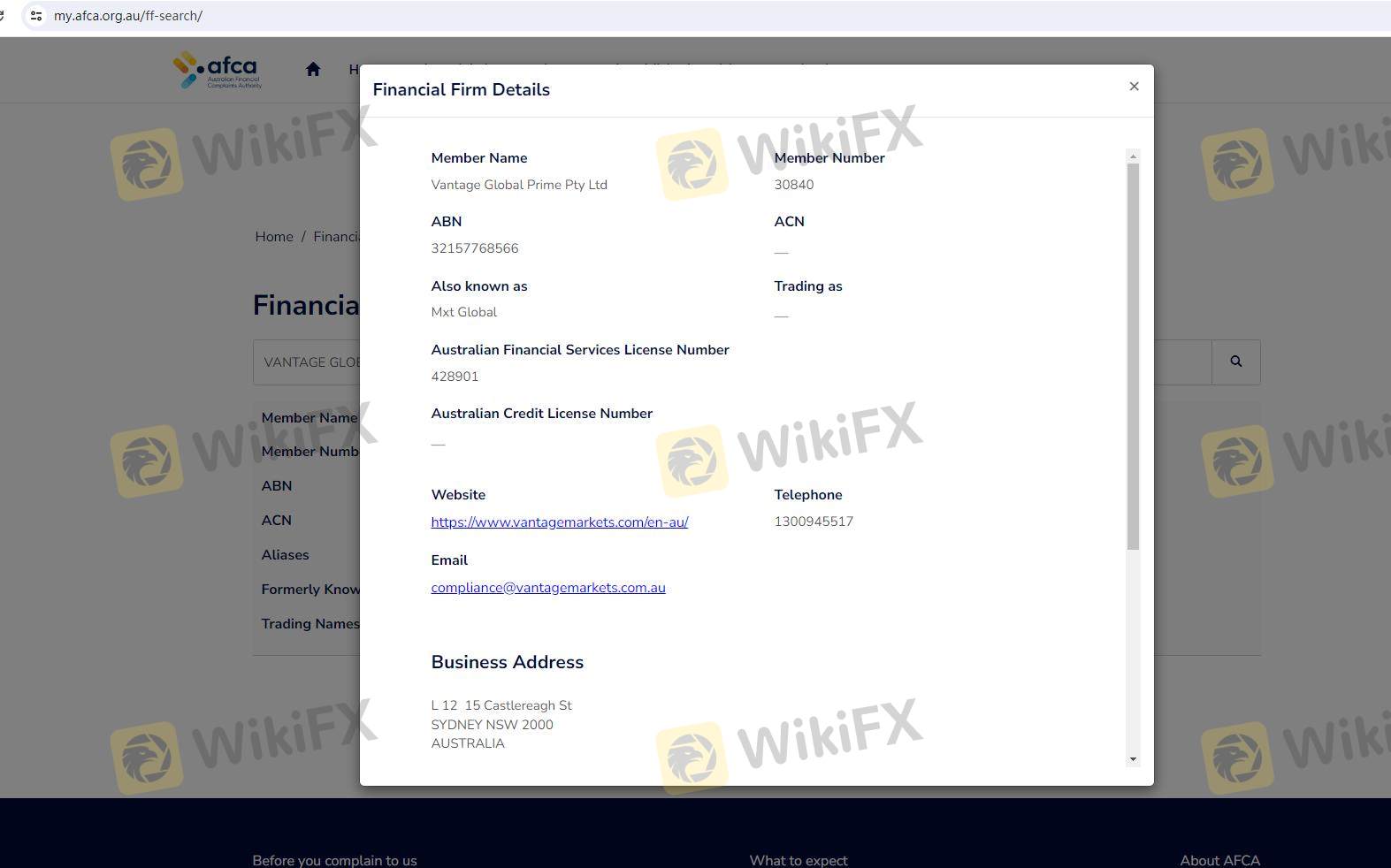
Task: Open "Before you complain to us" footer section
Action: click(x=334, y=860)
